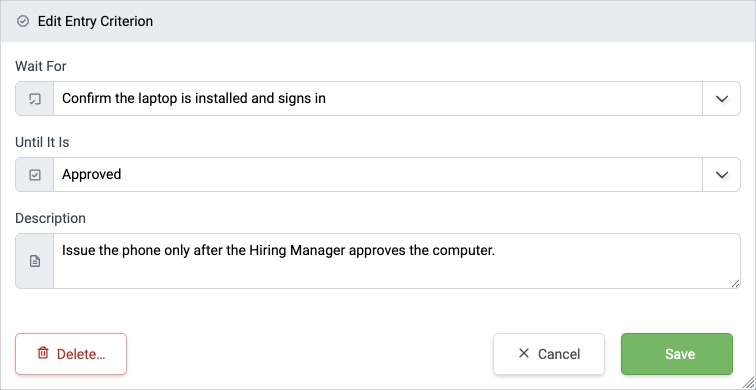756x390 pixels.
Task: Click the Edit Entry Criterion title text
Action: [x=95, y=21]
